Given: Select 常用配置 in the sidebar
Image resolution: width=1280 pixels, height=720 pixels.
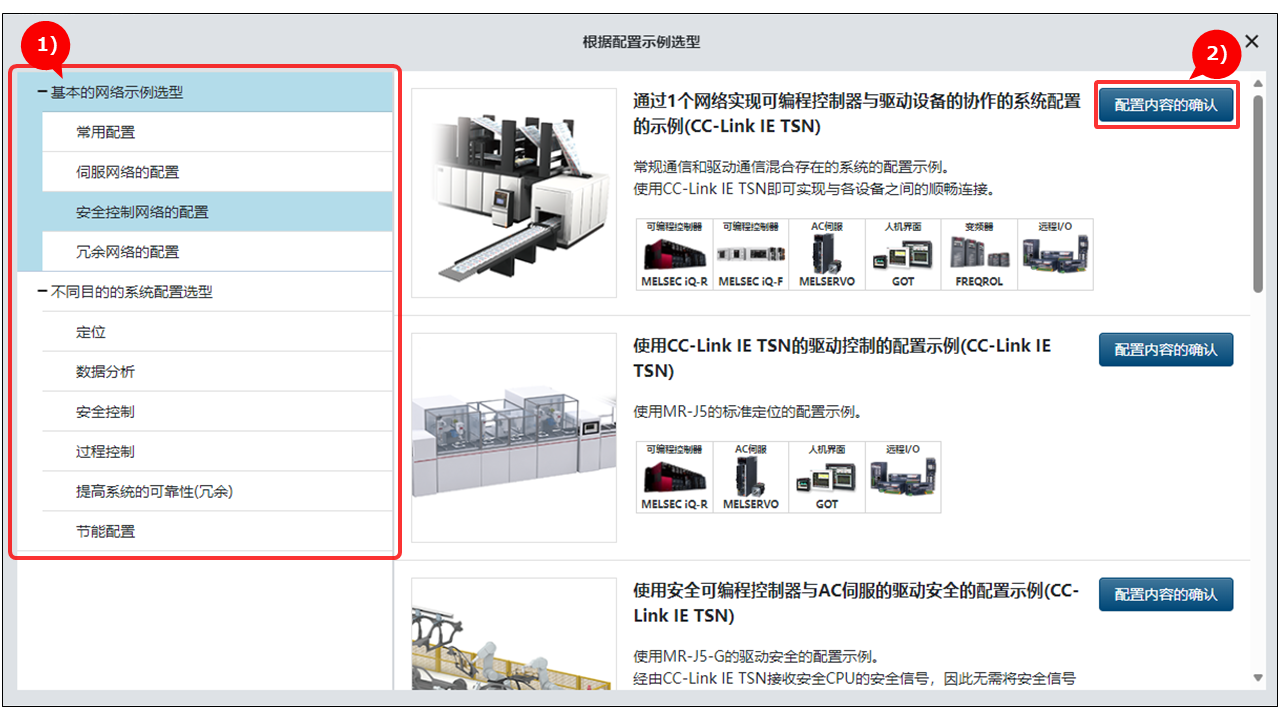Looking at the screenshot, I should 217,132.
